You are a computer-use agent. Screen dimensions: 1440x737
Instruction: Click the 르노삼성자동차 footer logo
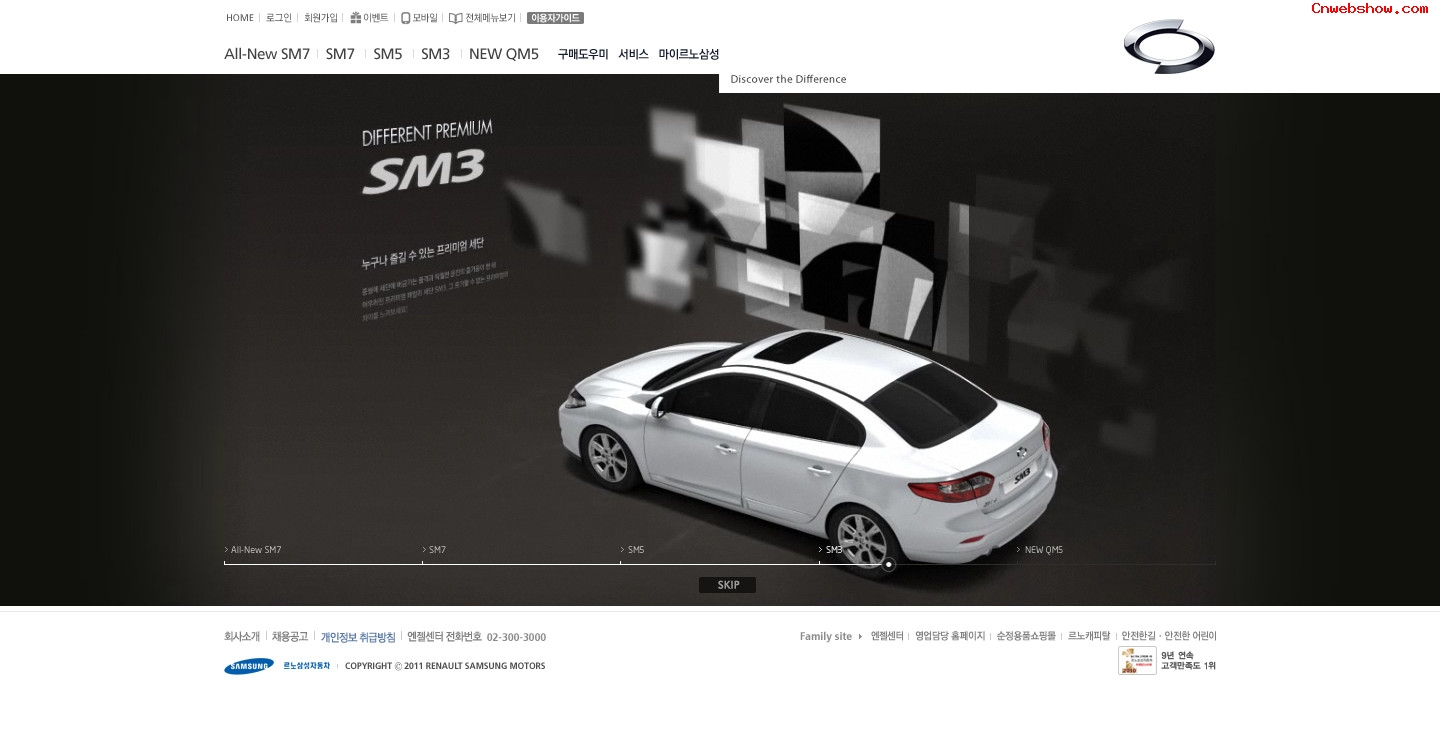point(306,666)
